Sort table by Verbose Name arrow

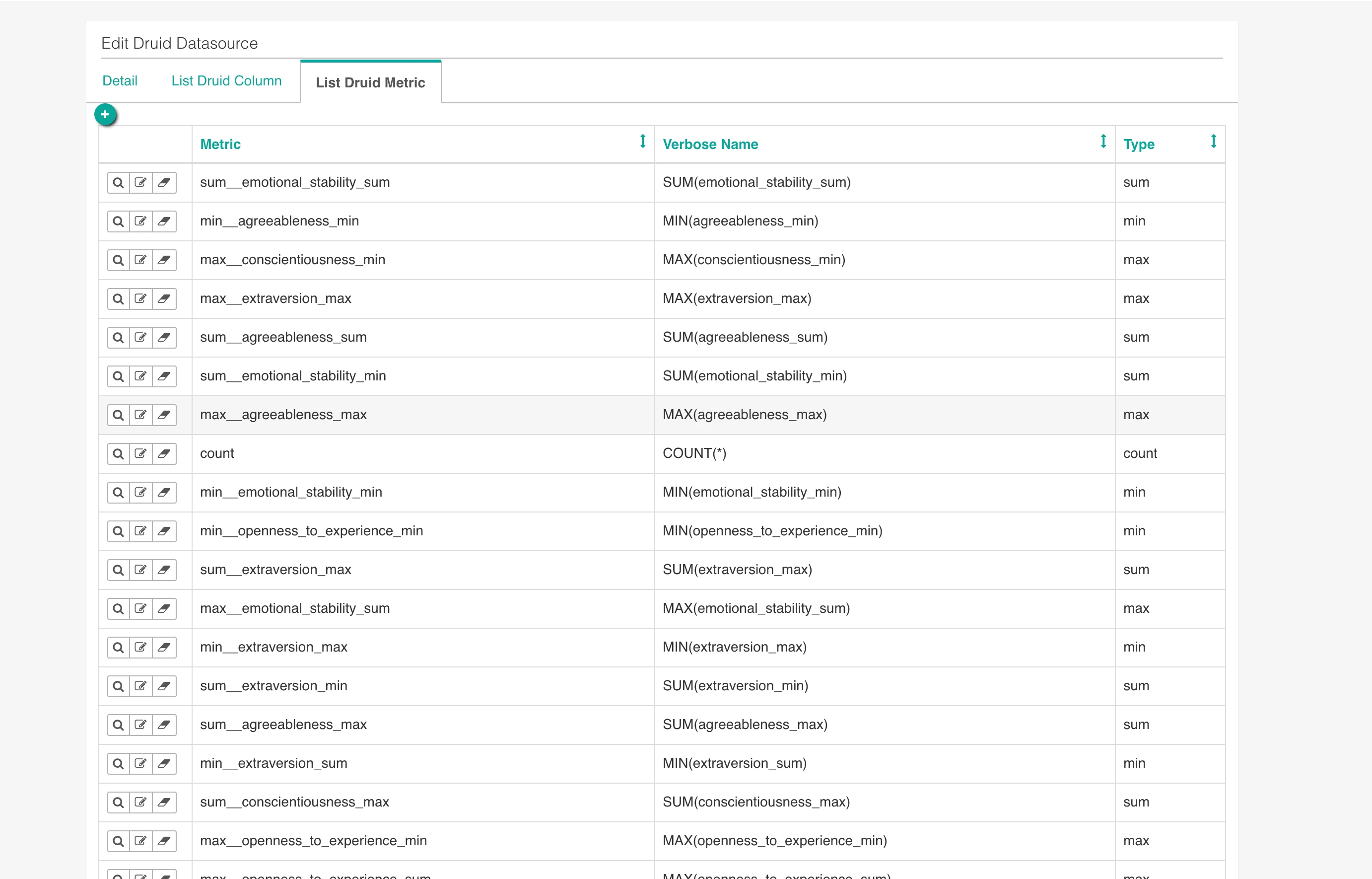click(x=1103, y=141)
